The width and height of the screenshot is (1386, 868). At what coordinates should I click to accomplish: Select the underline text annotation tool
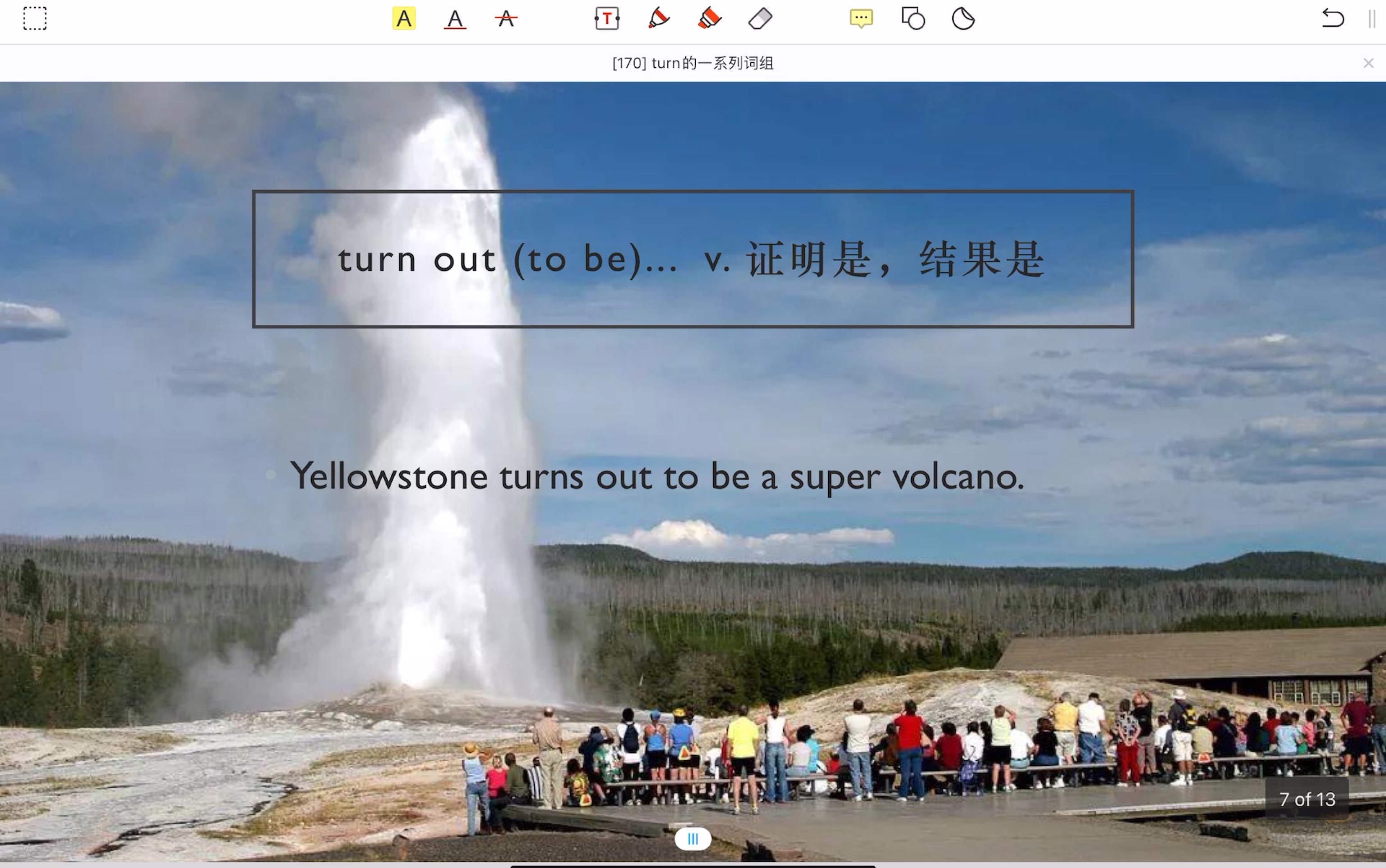(x=455, y=18)
